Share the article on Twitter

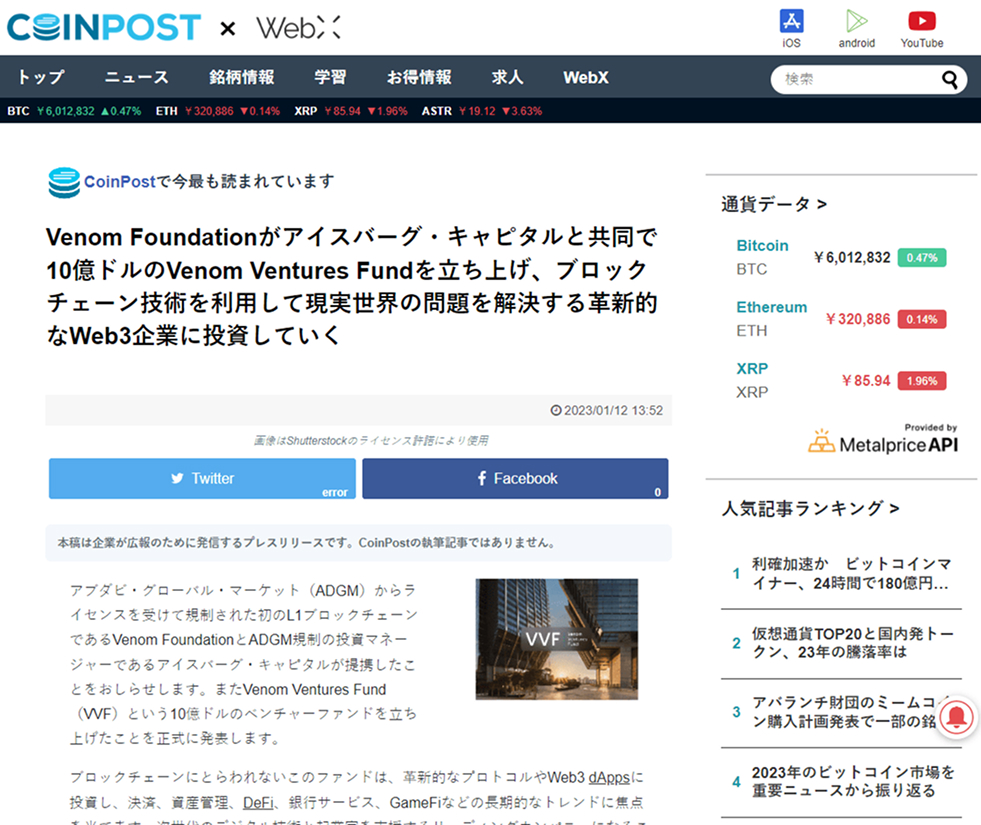click(x=202, y=478)
